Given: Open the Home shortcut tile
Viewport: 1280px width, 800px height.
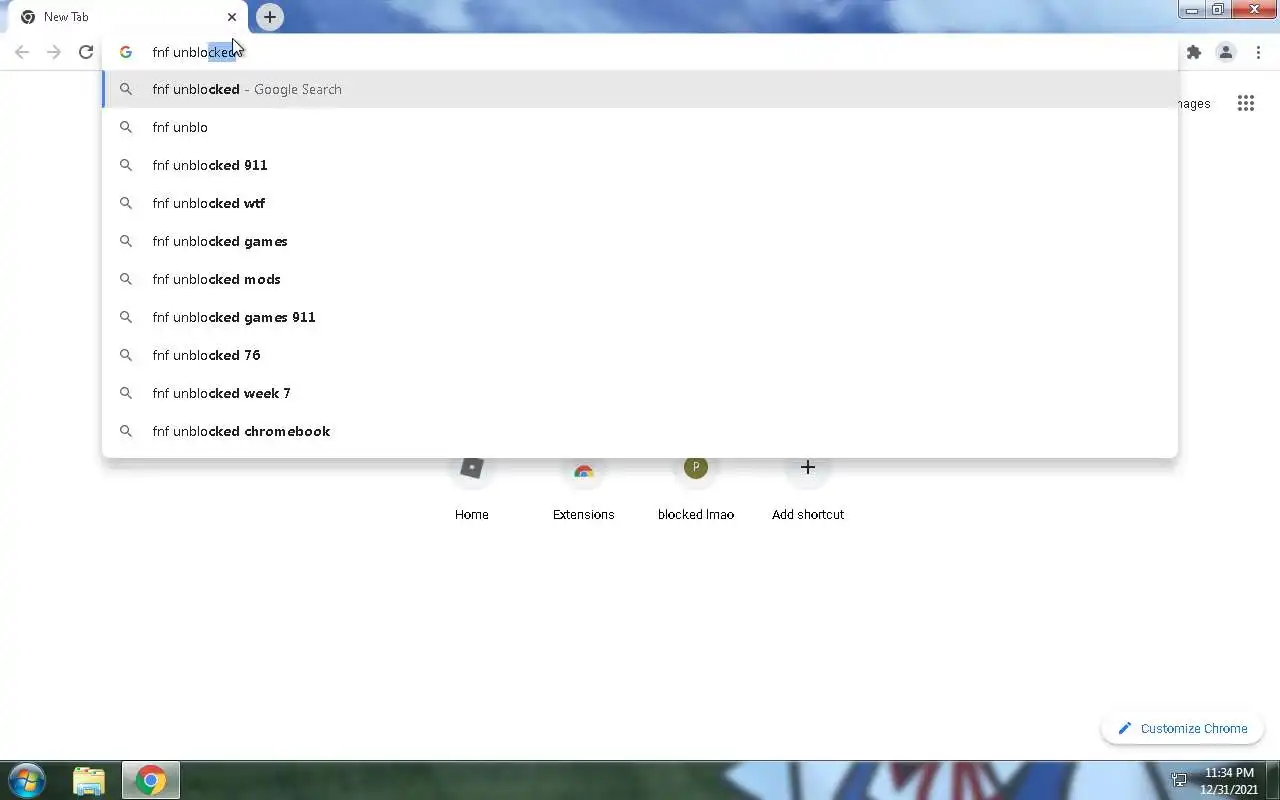Looking at the screenshot, I should (472, 490).
